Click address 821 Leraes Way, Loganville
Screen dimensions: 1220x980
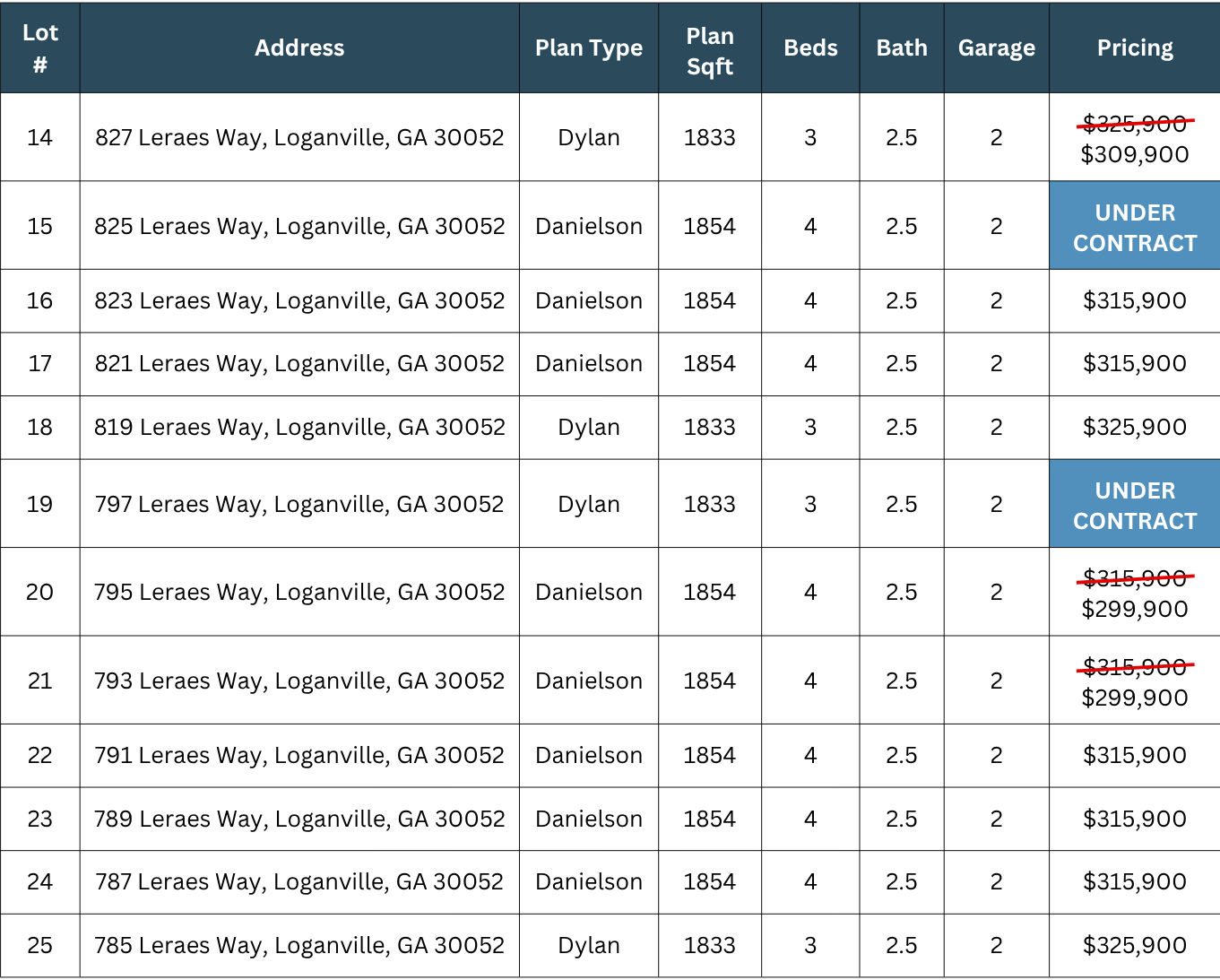click(x=299, y=363)
